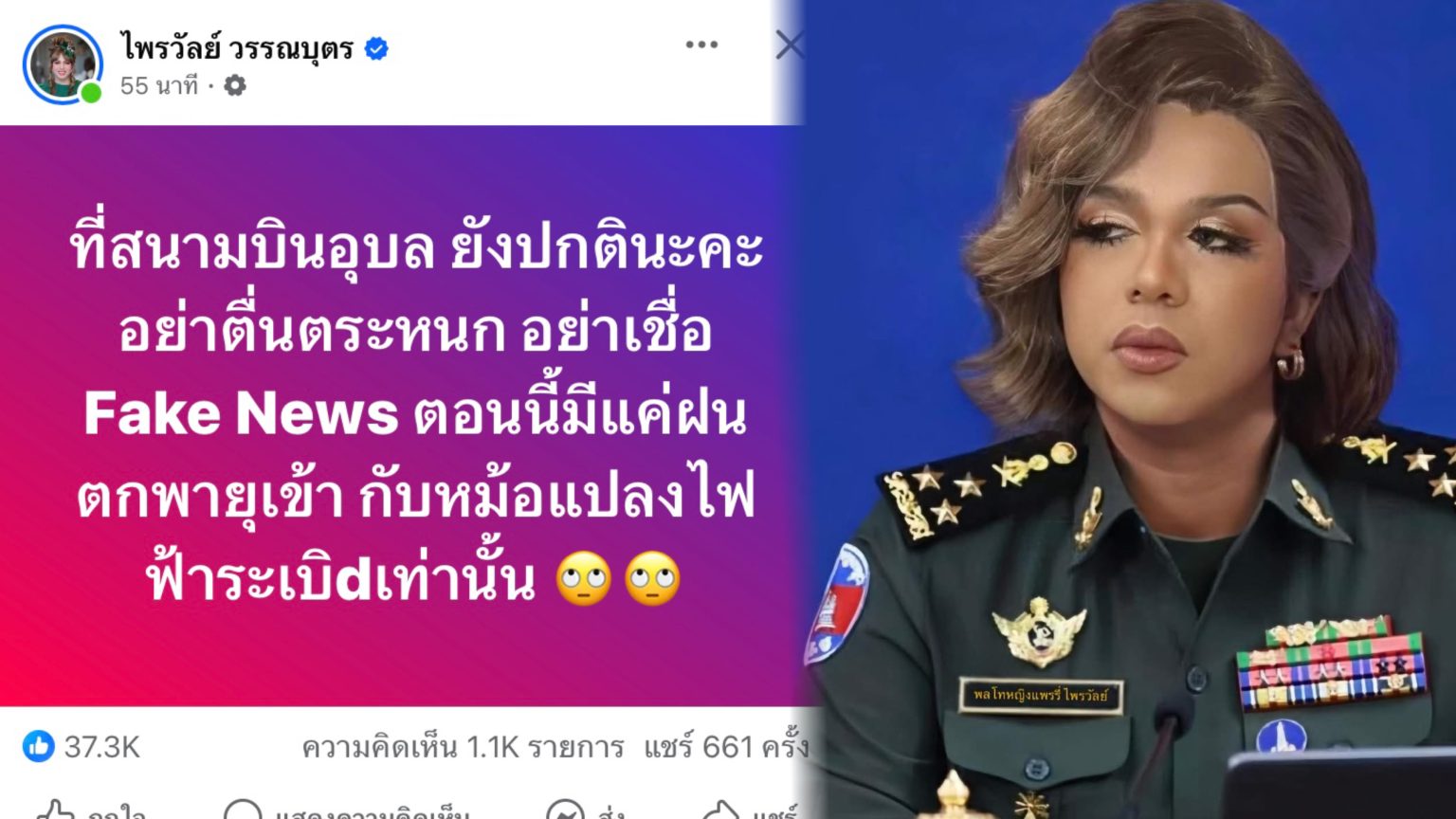This screenshot has height=819, width=1456.
Task: Click the Messenger send icon
Action: [565, 810]
